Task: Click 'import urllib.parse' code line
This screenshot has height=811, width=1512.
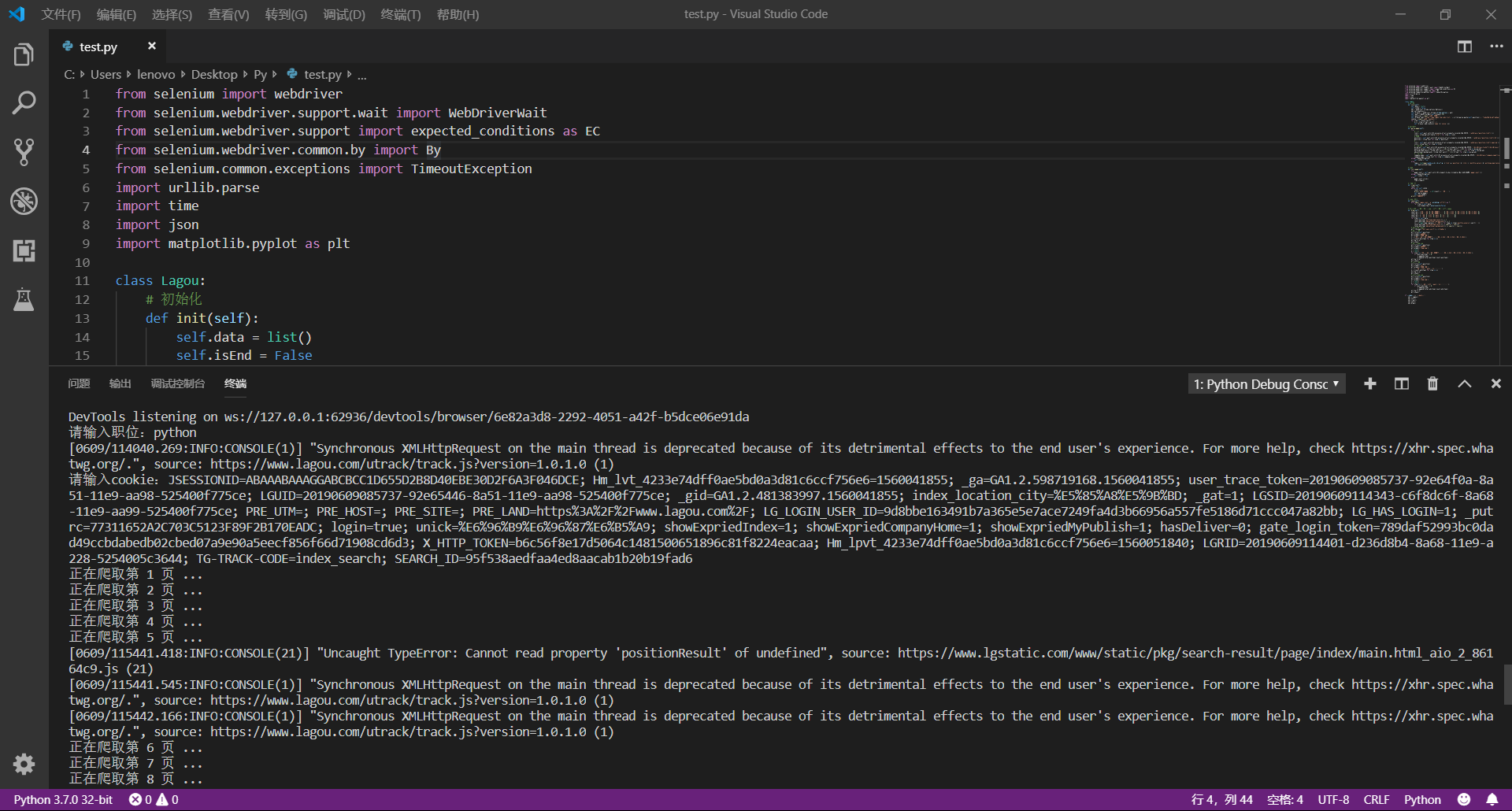Action: pos(187,187)
